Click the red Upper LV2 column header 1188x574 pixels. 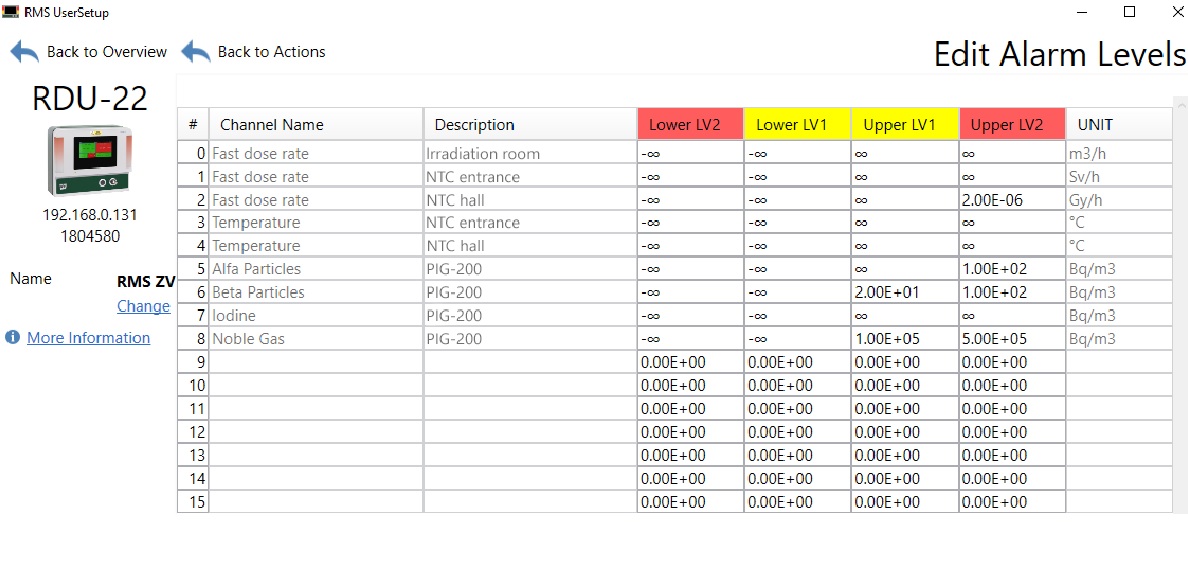(1011, 125)
